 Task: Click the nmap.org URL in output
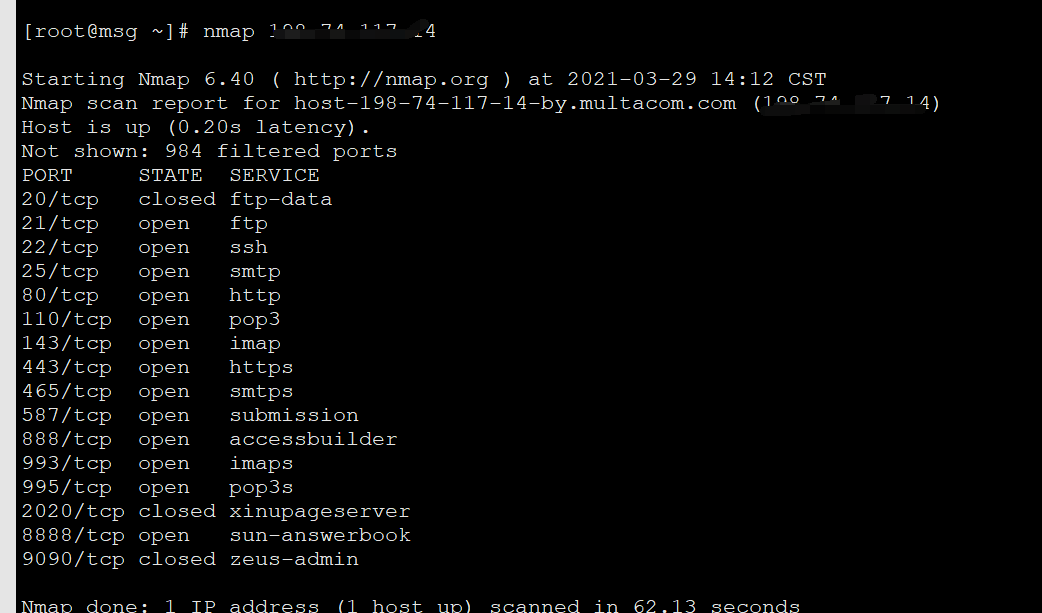click(x=391, y=80)
